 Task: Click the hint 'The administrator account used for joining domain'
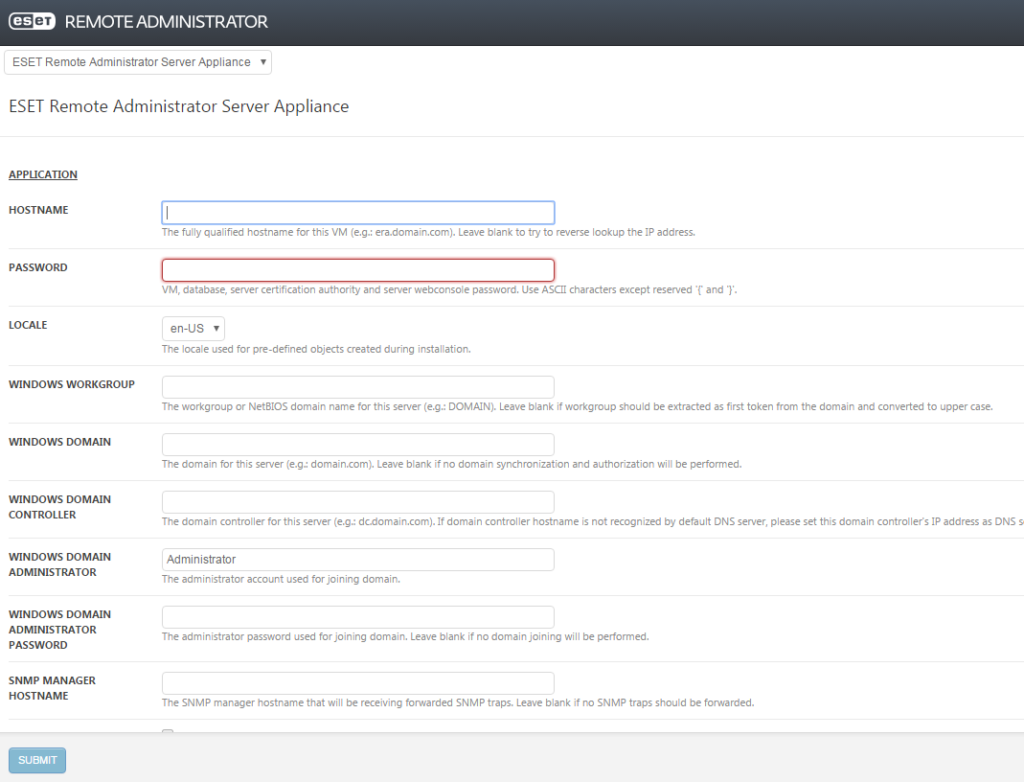(x=281, y=579)
